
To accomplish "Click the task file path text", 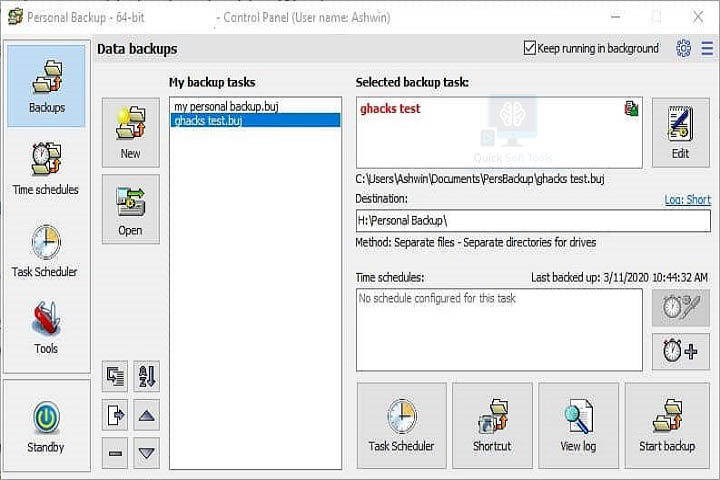I will click(x=480, y=179).
